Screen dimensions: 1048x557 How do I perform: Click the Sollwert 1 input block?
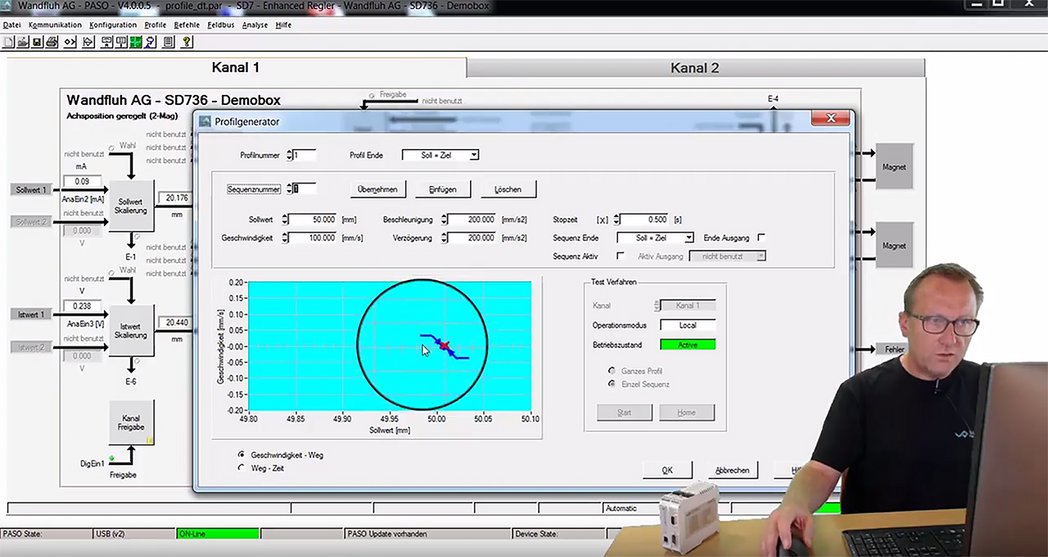(31, 190)
